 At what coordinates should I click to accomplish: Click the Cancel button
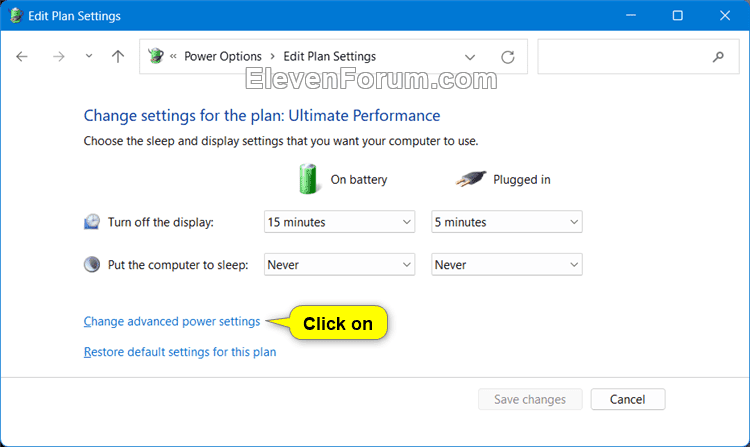tap(628, 399)
